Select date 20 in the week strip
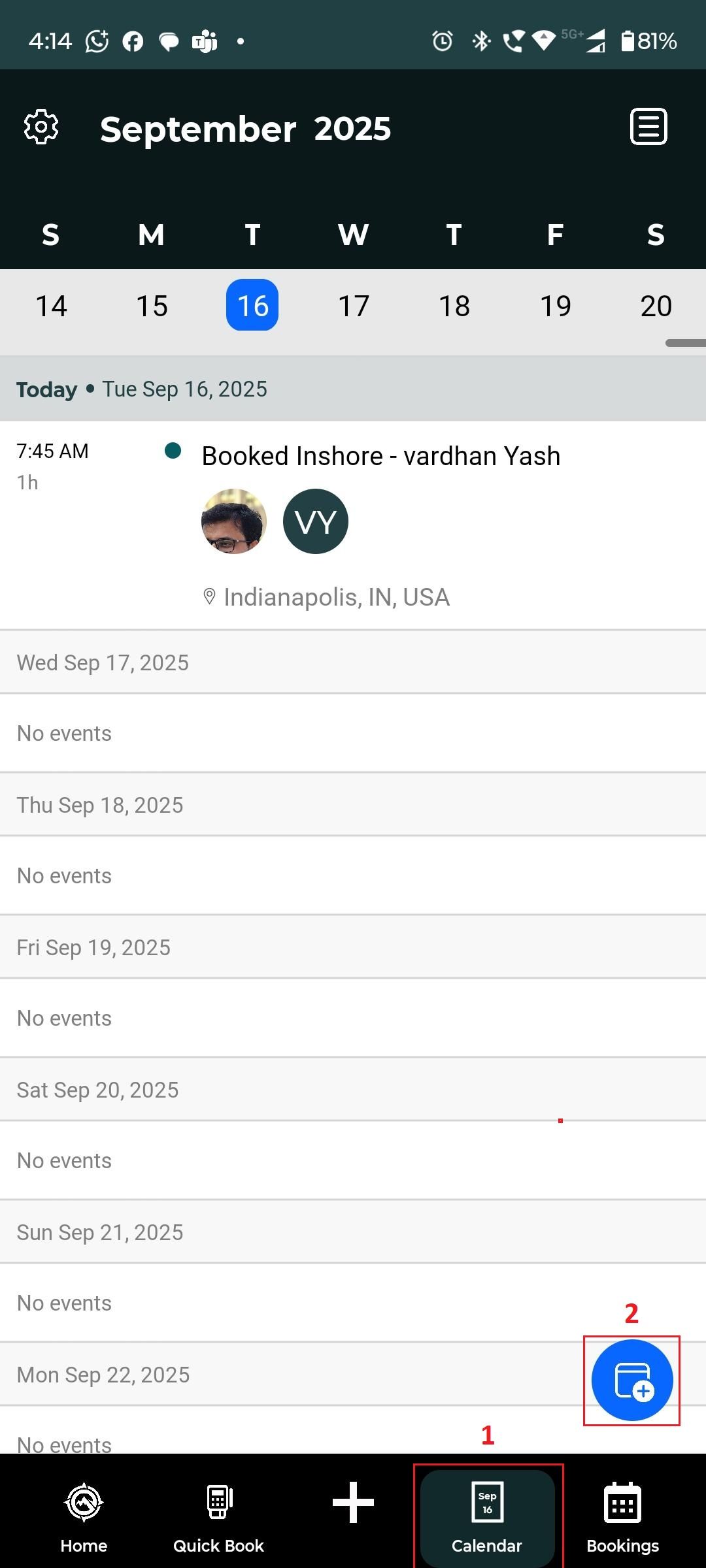This screenshot has width=706, height=1568. [656, 306]
